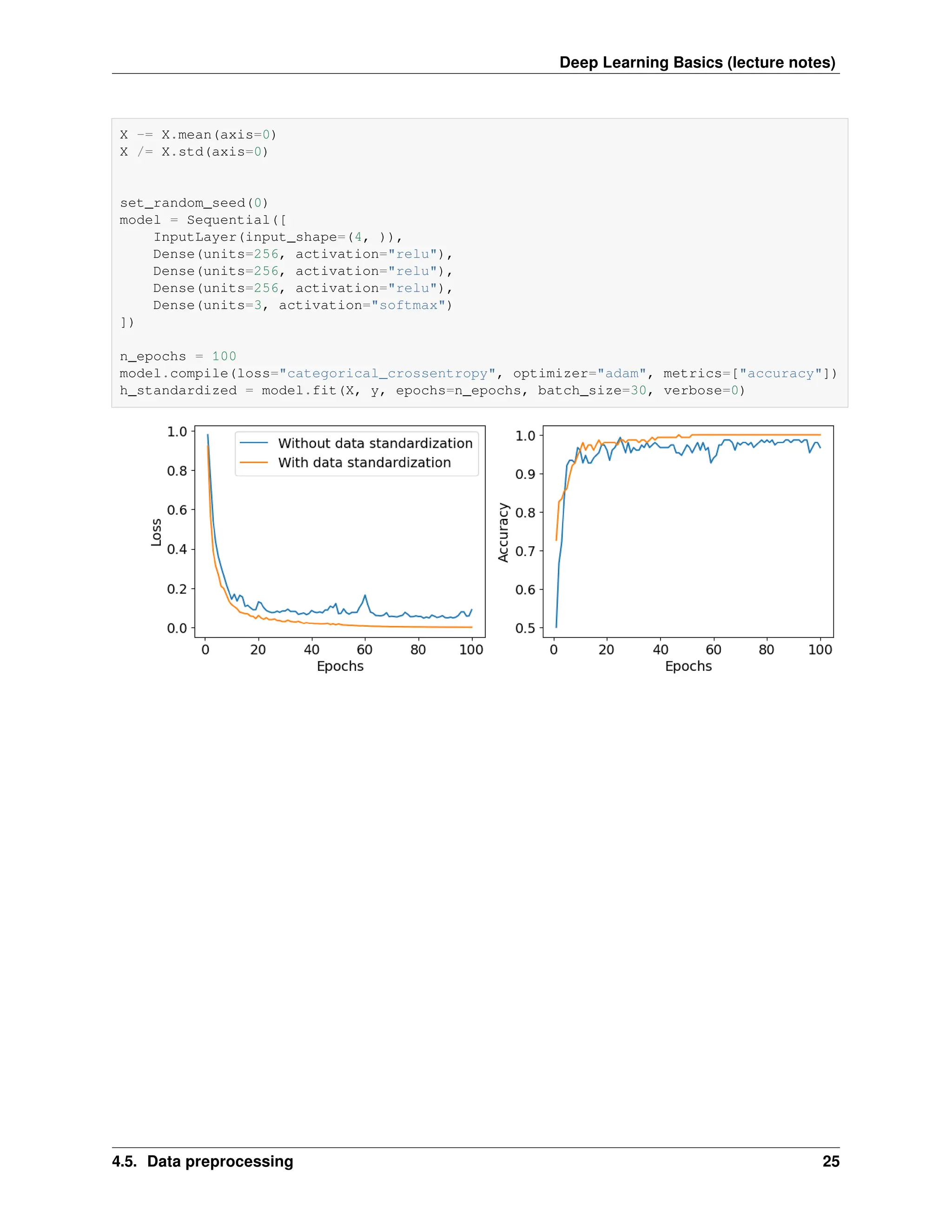Click the 'Epochs' label under the loss plot
952x1232 pixels.
[340, 666]
